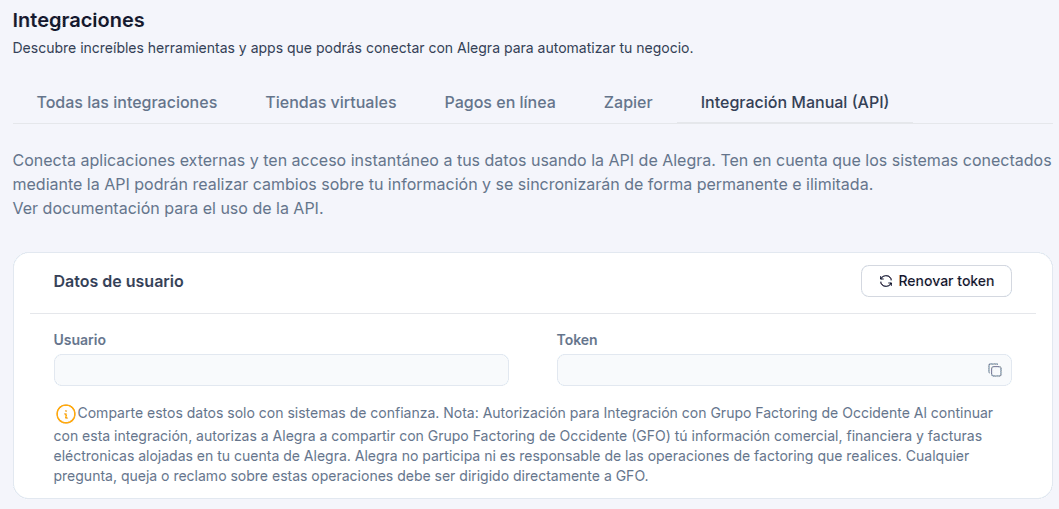Screen dimensions: 1059x509
Task: Switch to the Tiendas virtuales tab
Action: [331, 103]
